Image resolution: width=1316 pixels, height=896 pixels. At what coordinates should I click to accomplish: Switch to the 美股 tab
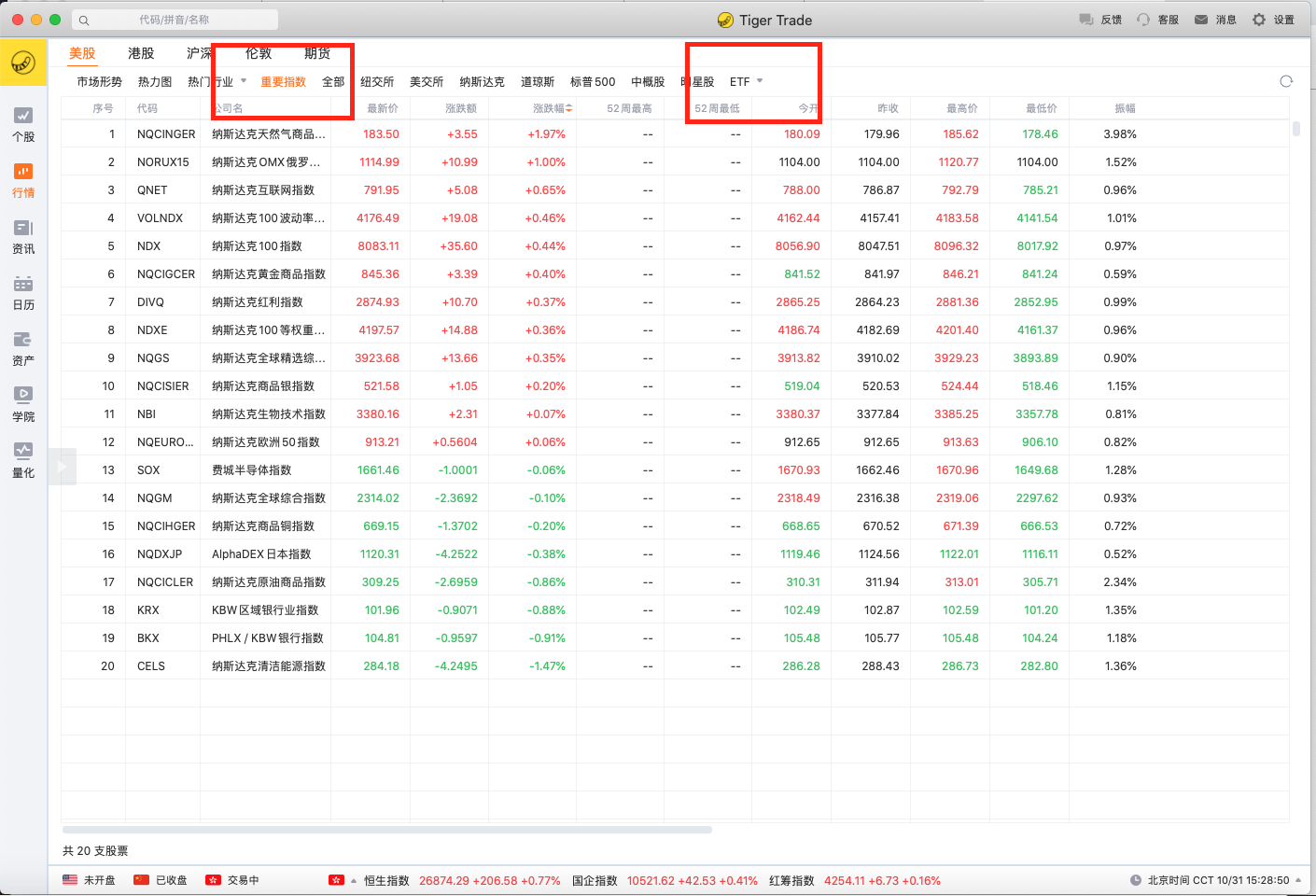coord(82,53)
